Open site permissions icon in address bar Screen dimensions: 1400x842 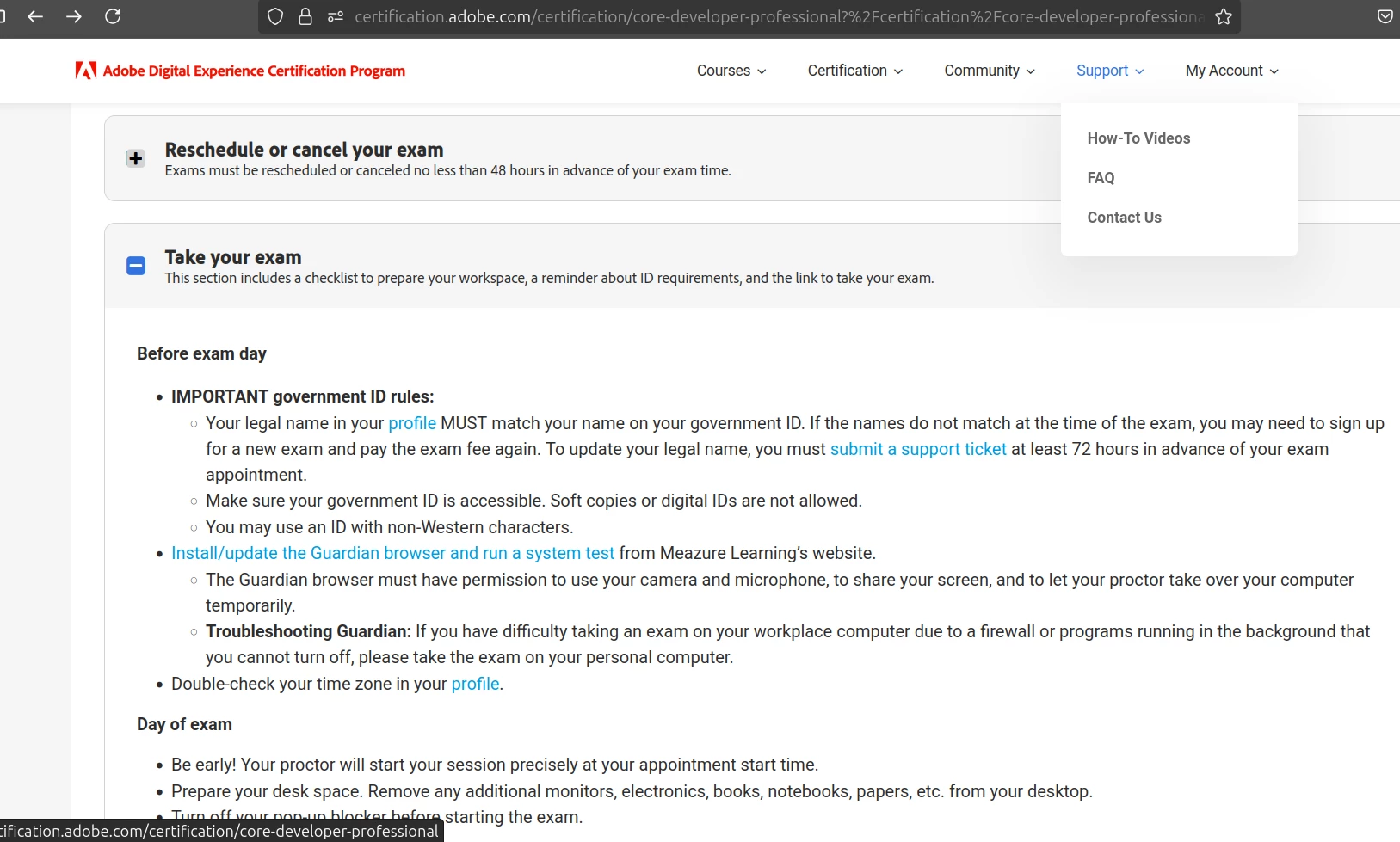click(336, 16)
